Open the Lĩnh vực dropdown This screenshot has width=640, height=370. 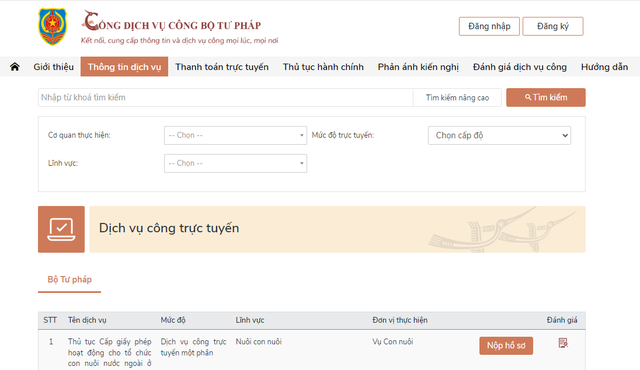pos(236,163)
